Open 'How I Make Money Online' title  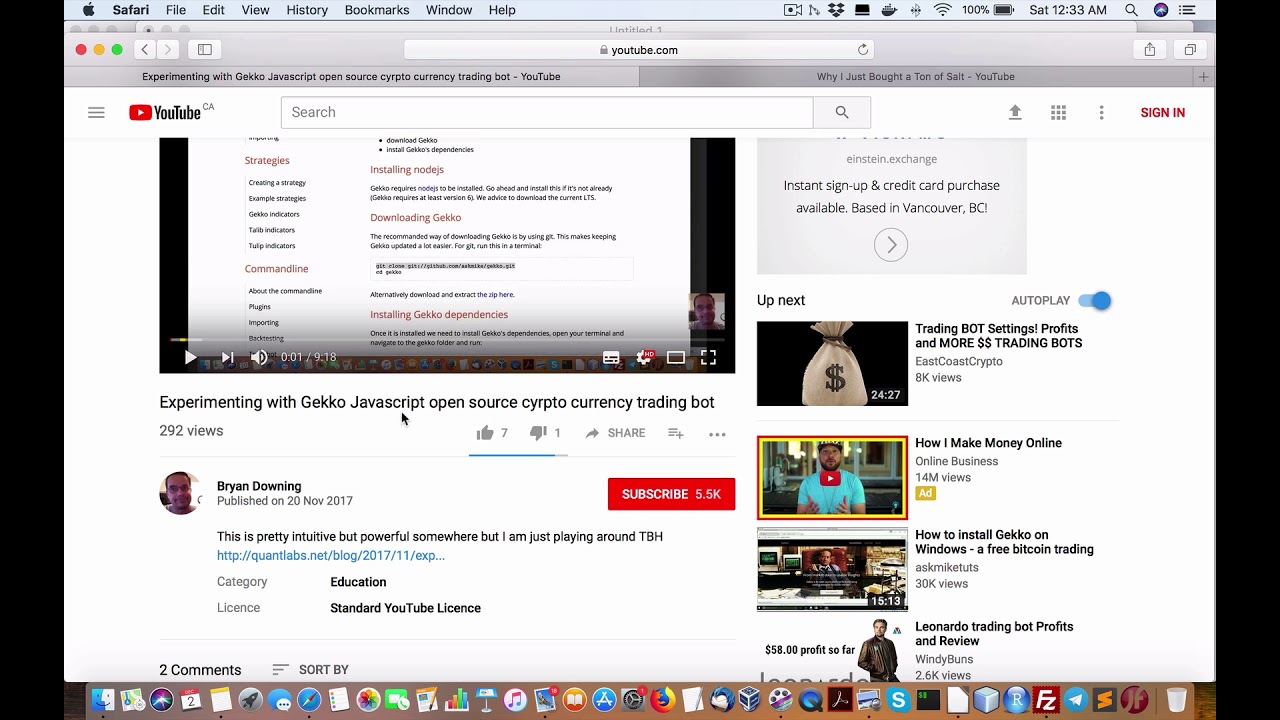pyautogui.click(x=988, y=443)
